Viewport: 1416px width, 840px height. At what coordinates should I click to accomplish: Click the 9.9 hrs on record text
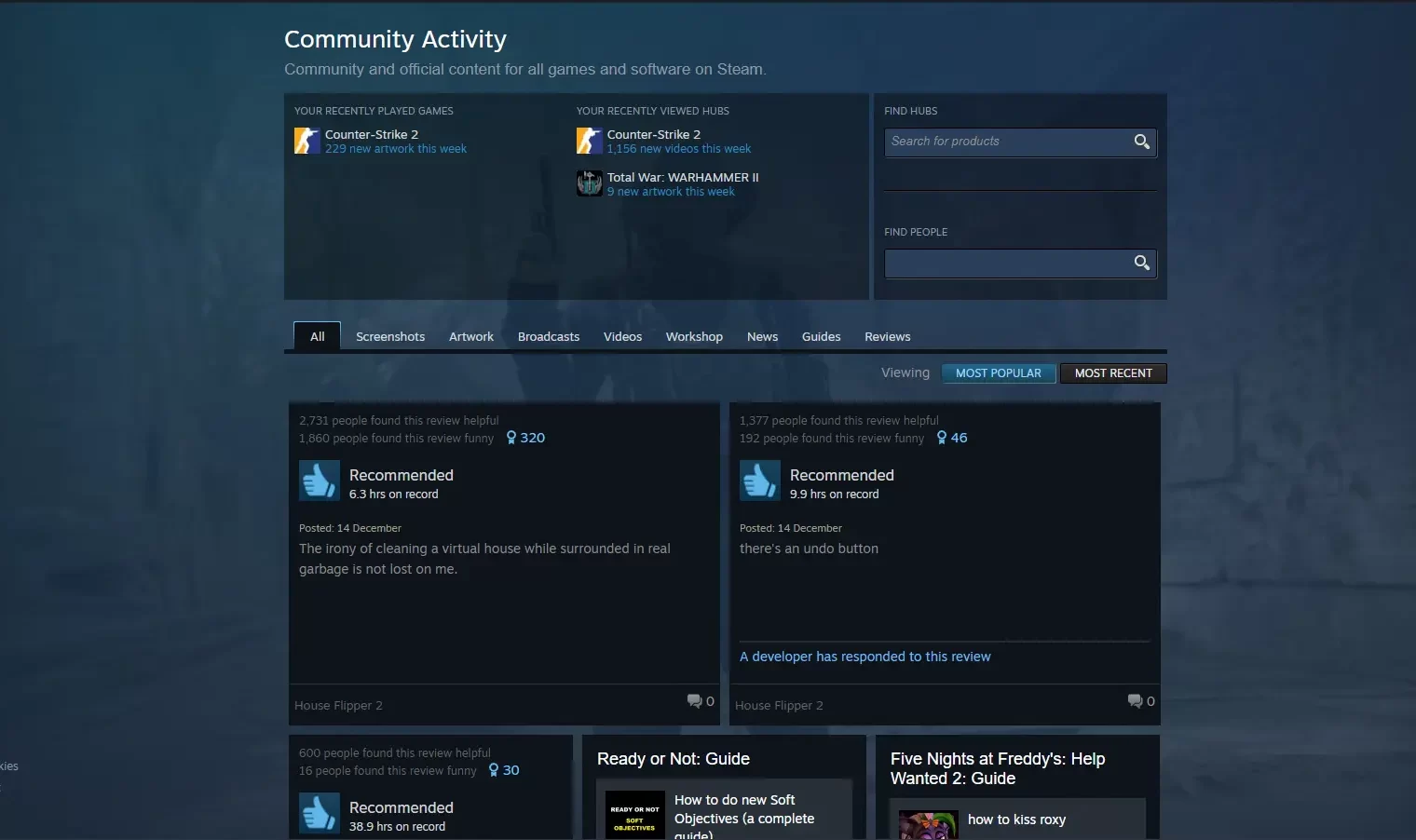point(834,495)
